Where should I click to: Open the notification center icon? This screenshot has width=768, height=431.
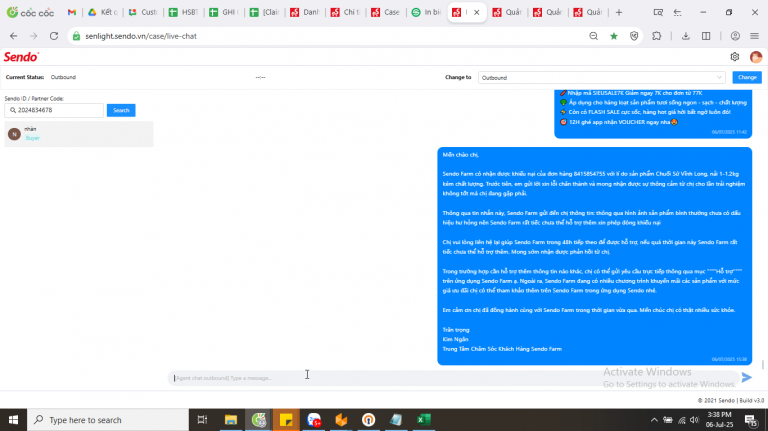[x=751, y=420]
